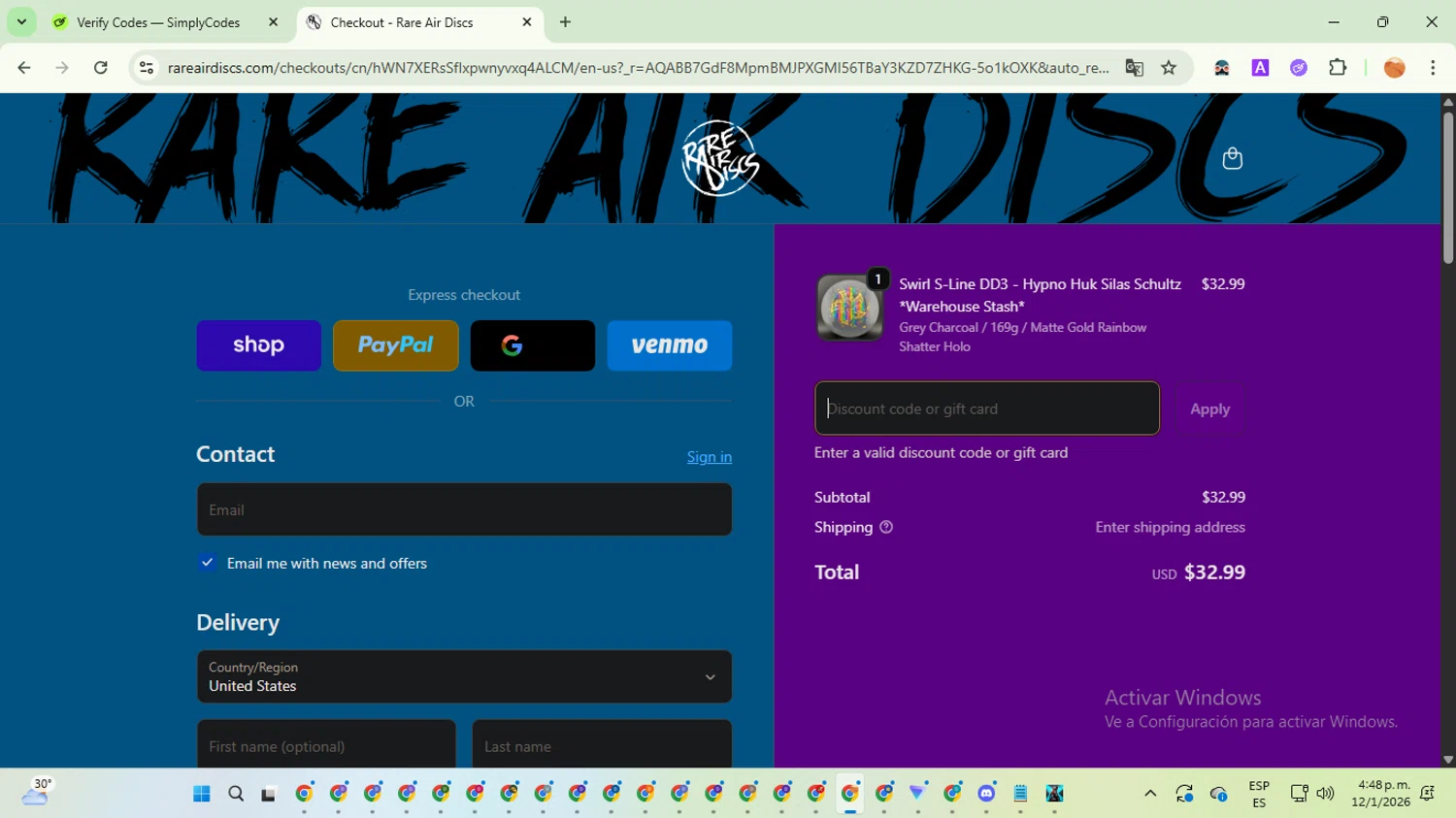
Task: Click the masked-face extension icon
Action: coord(1222,68)
